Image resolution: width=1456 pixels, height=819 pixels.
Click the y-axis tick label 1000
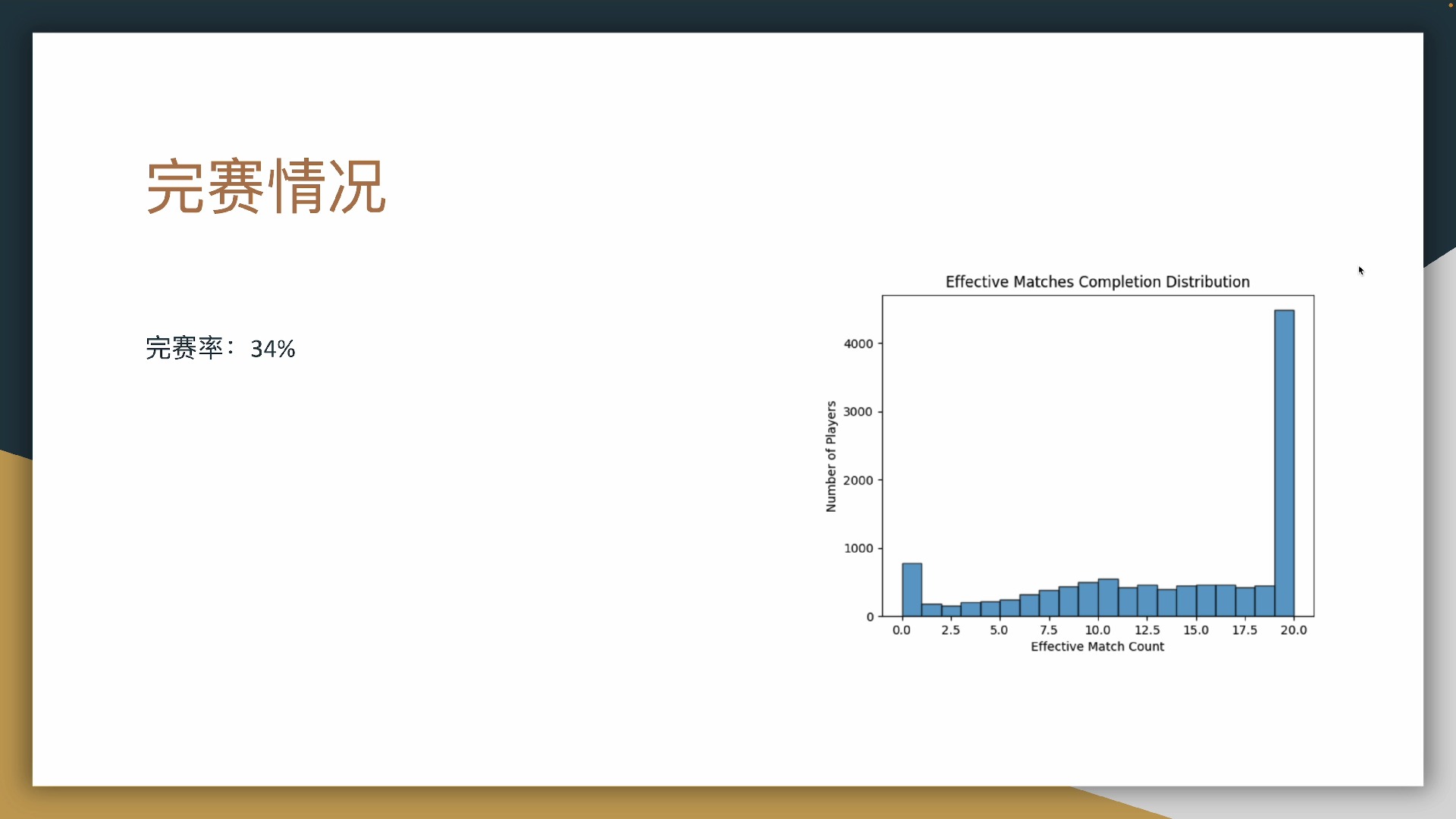[x=858, y=548]
